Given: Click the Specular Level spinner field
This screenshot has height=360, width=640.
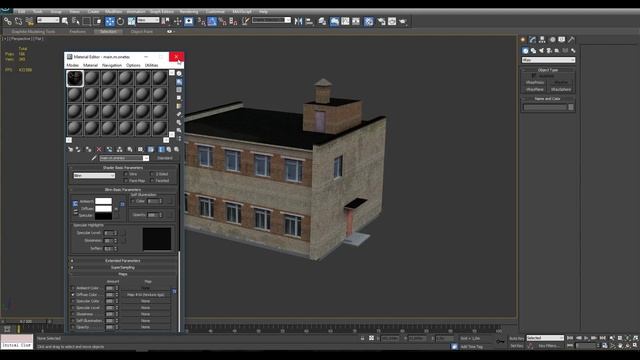Looking at the screenshot, I should tap(109, 233).
